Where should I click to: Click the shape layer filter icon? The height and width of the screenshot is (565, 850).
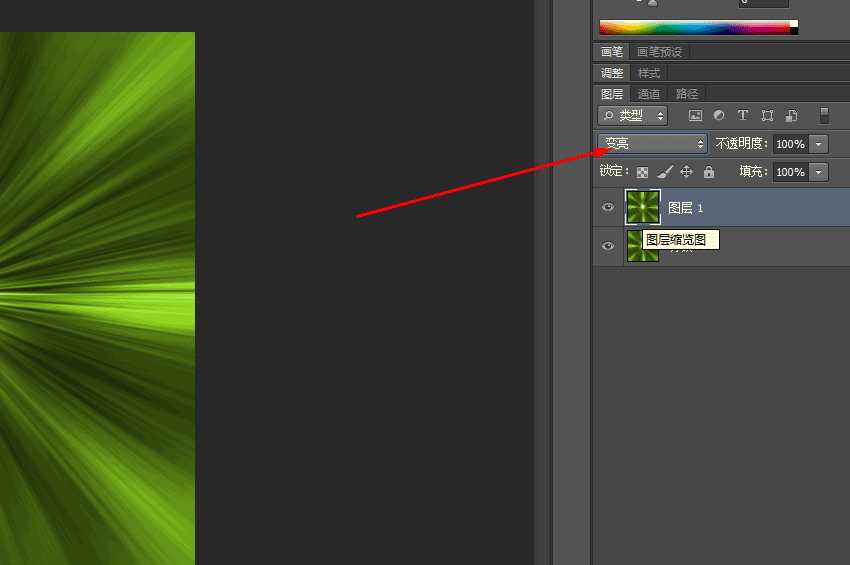767,116
